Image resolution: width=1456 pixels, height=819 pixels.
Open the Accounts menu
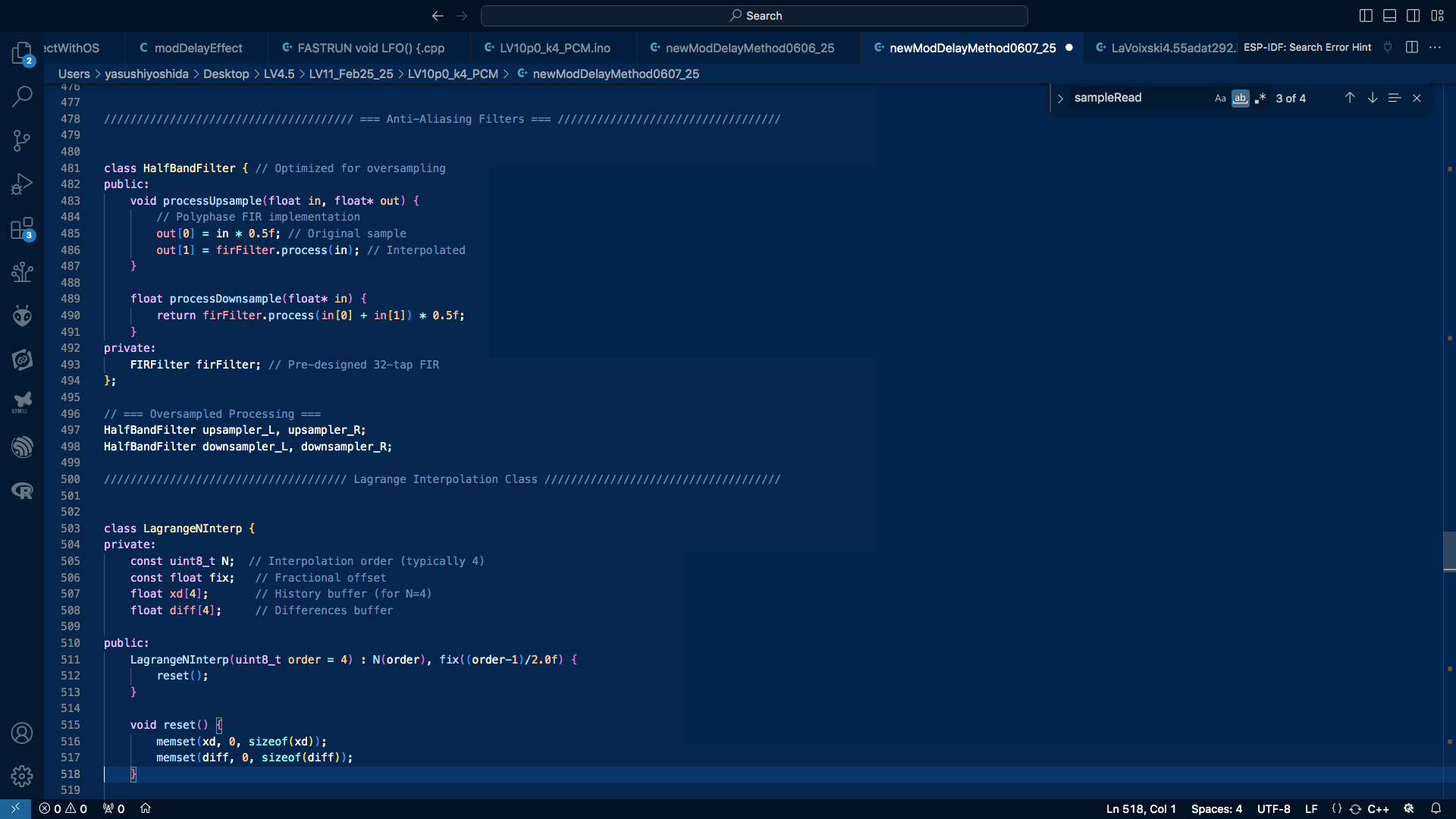pos(22,733)
